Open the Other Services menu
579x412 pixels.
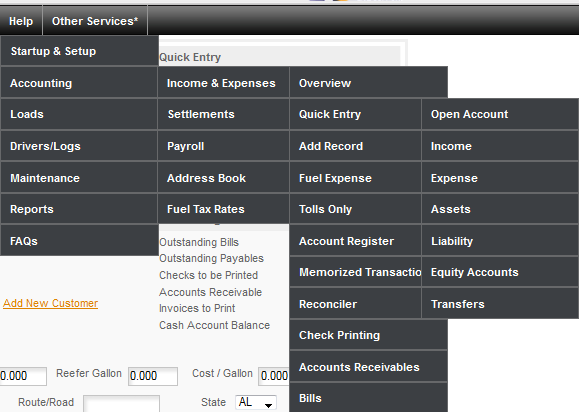[x=95, y=21]
